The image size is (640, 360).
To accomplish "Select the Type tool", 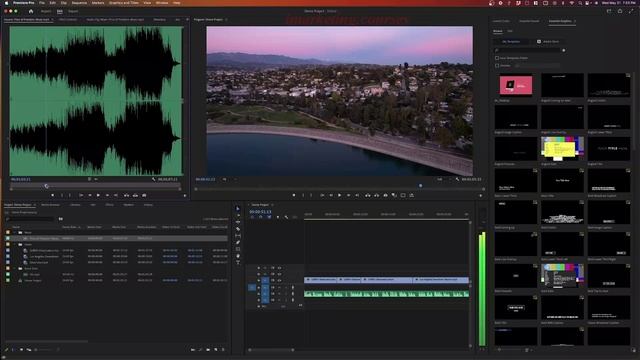I will click(x=238, y=262).
